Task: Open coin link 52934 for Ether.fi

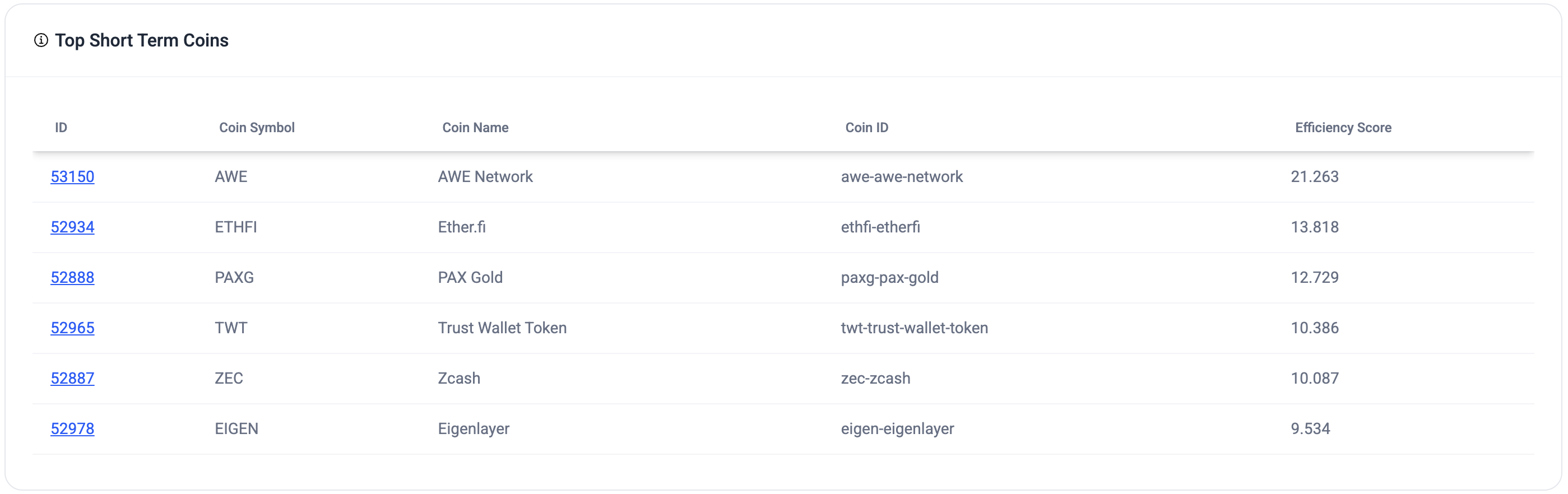Action: (x=72, y=227)
